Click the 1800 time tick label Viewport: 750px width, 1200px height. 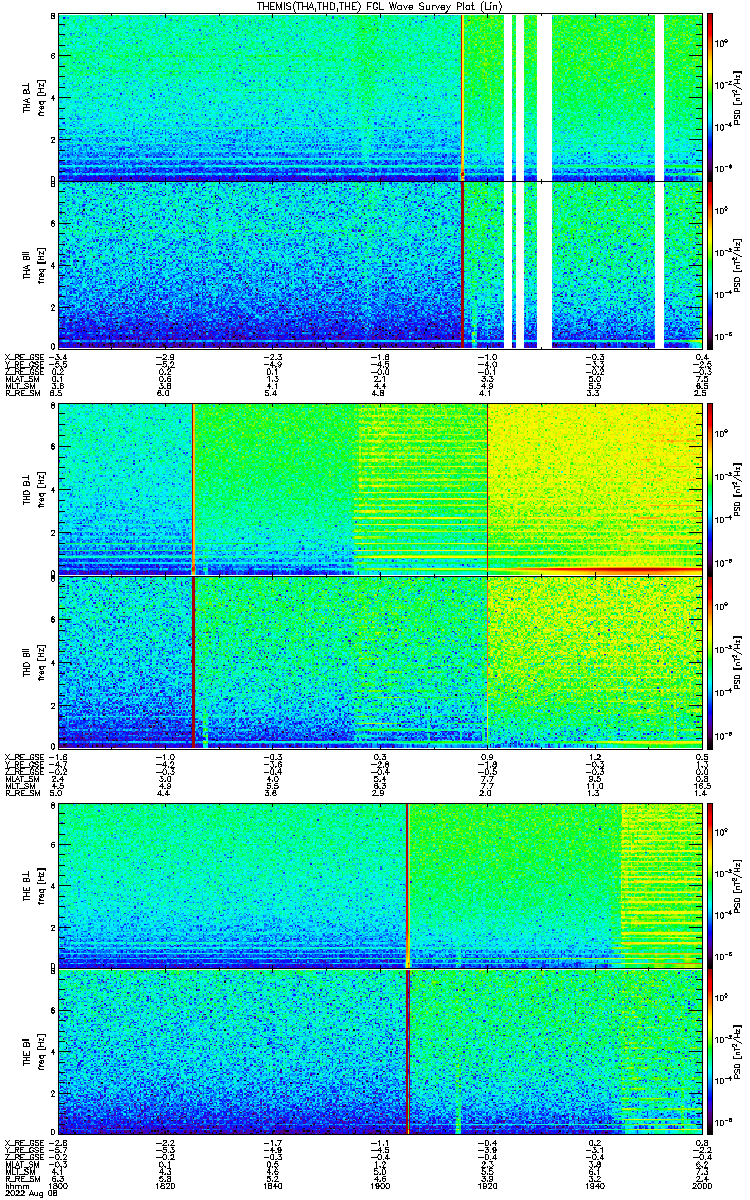click(59, 1187)
